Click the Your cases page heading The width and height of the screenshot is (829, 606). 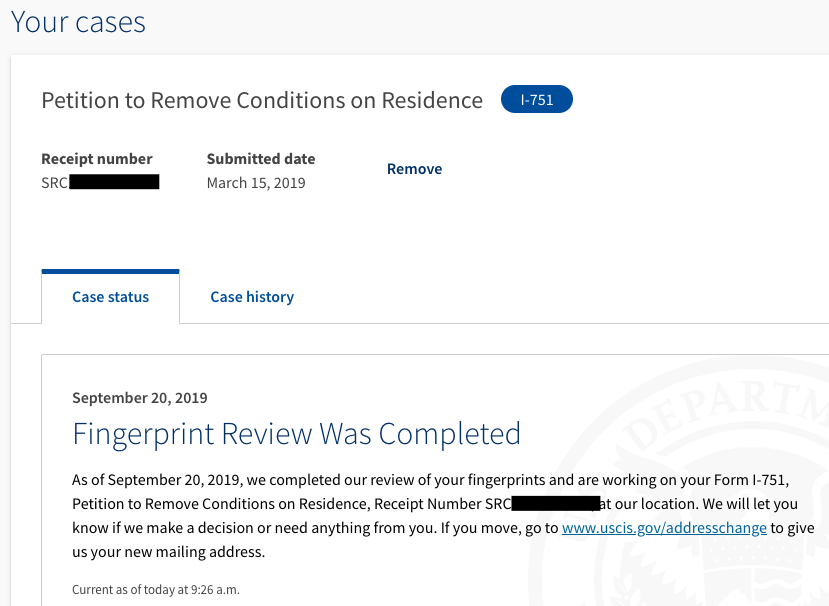[x=78, y=22]
